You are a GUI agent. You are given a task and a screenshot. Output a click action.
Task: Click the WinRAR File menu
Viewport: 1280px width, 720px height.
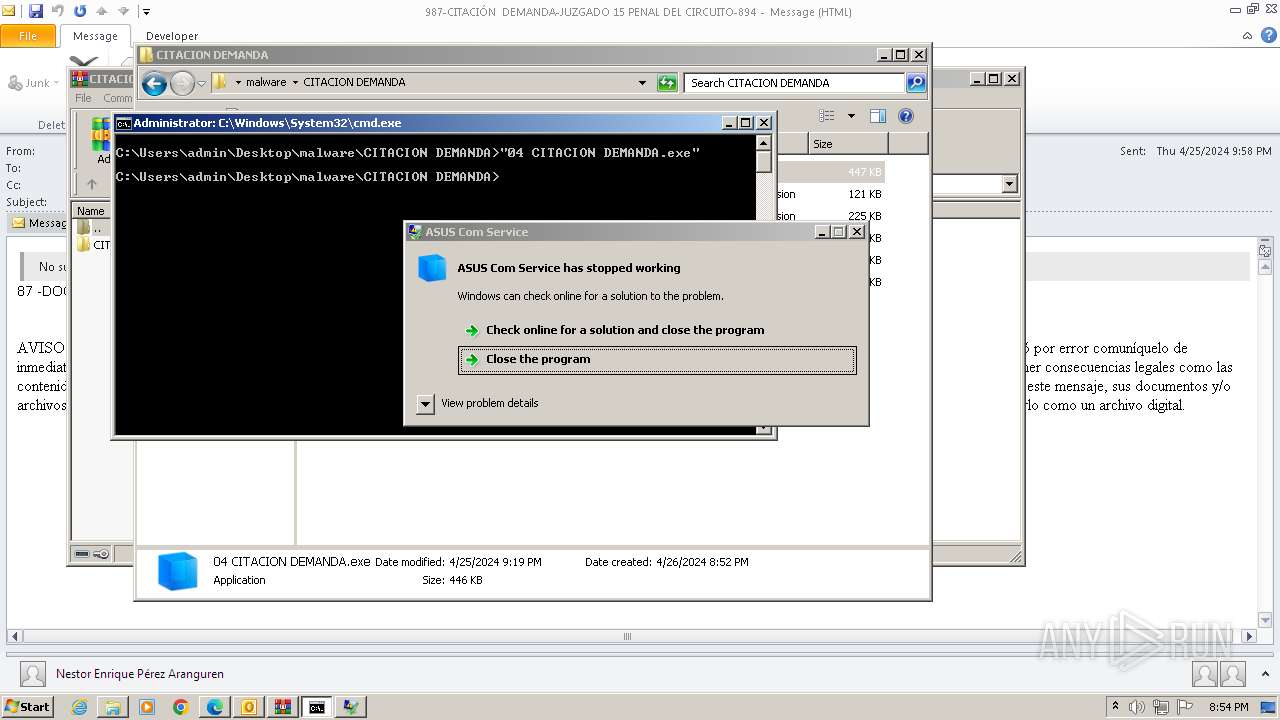[83, 98]
